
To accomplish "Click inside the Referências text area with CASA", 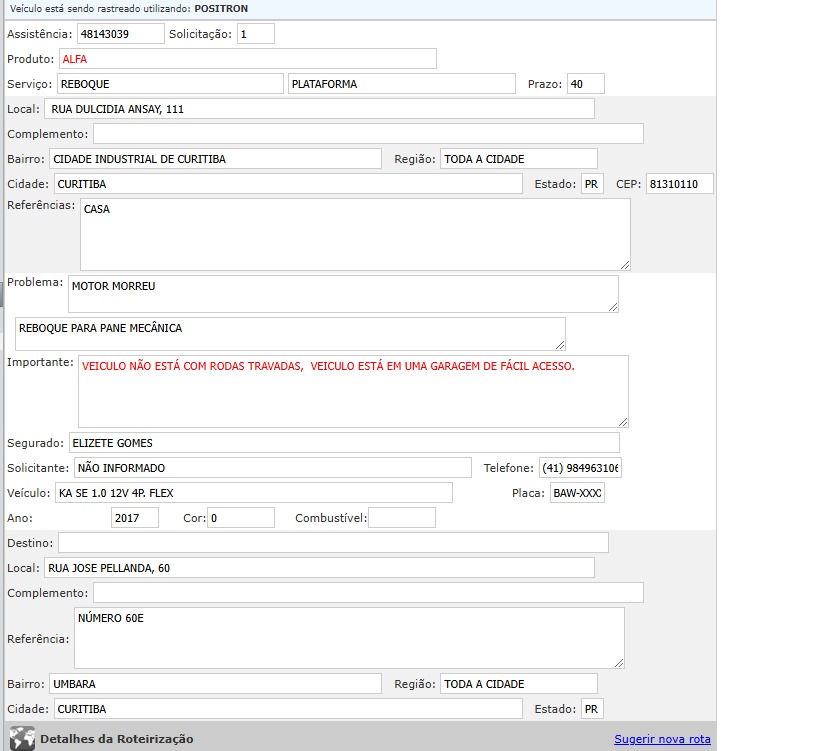I will [355, 234].
